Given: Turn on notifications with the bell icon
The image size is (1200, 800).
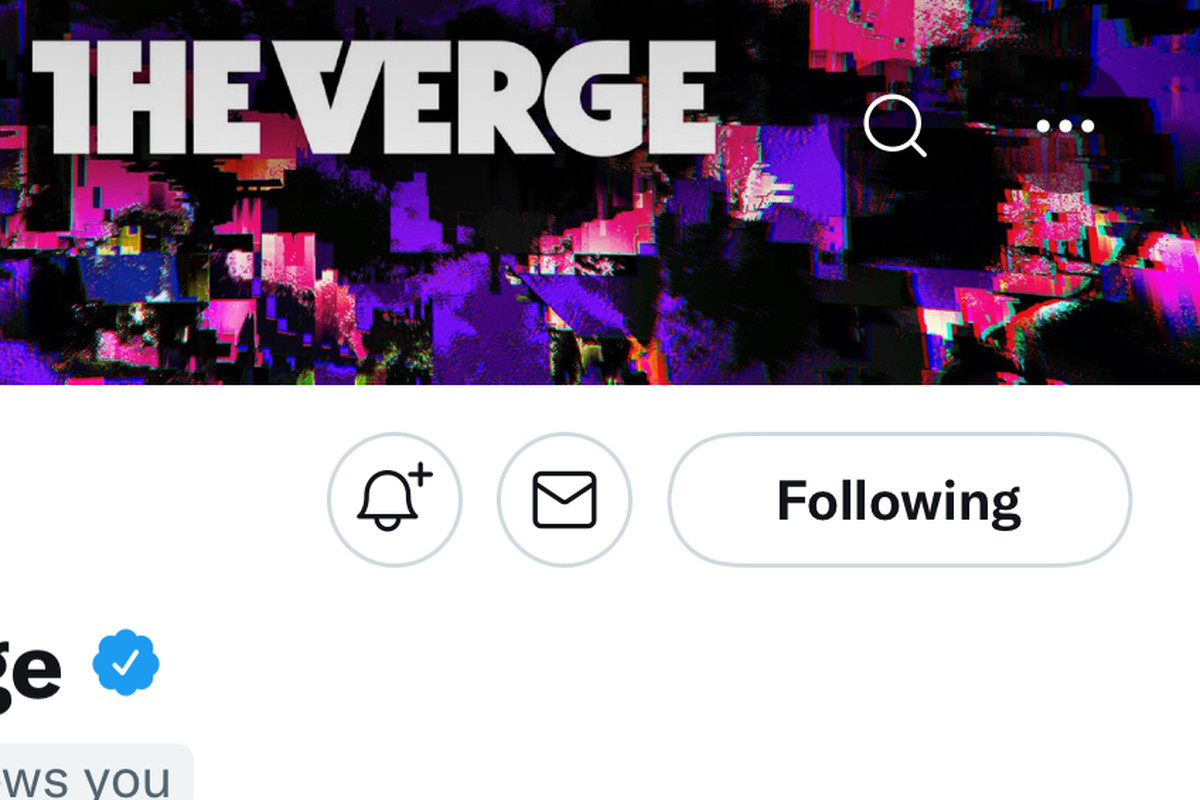Looking at the screenshot, I should tap(395, 499).
